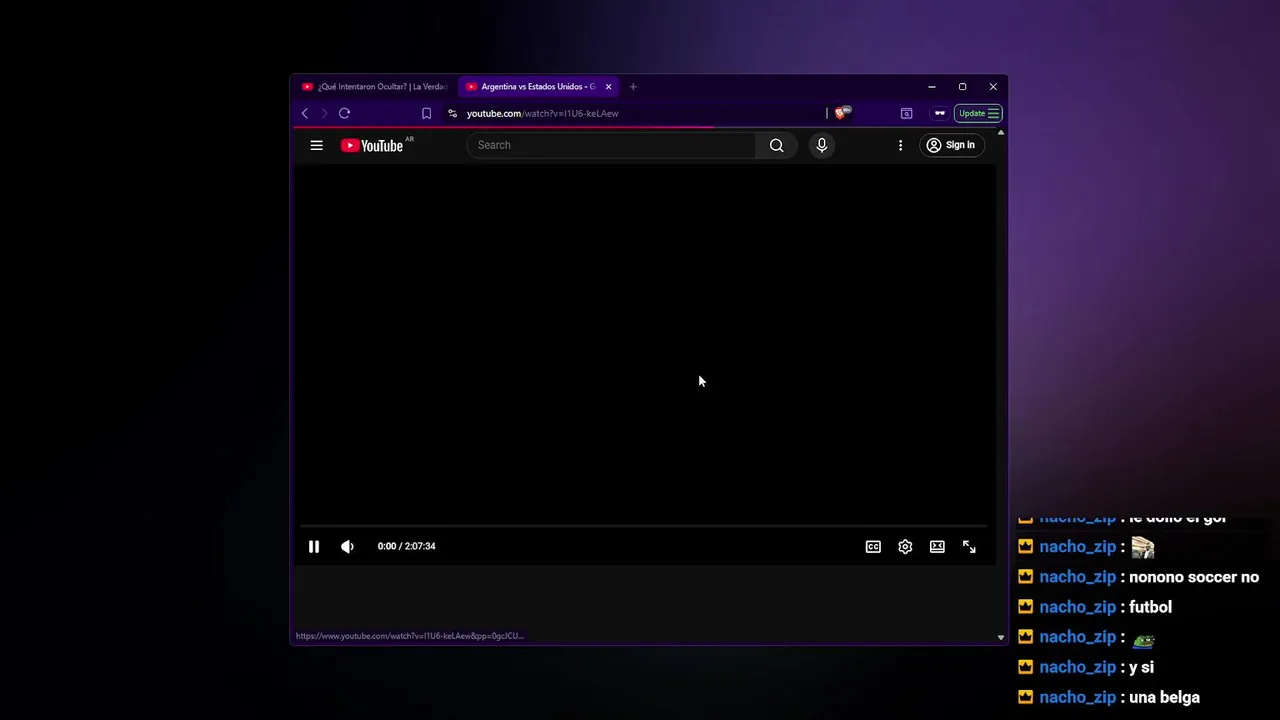Mute the video volume
The image size is (1280, 720).
tap(347, 546)
